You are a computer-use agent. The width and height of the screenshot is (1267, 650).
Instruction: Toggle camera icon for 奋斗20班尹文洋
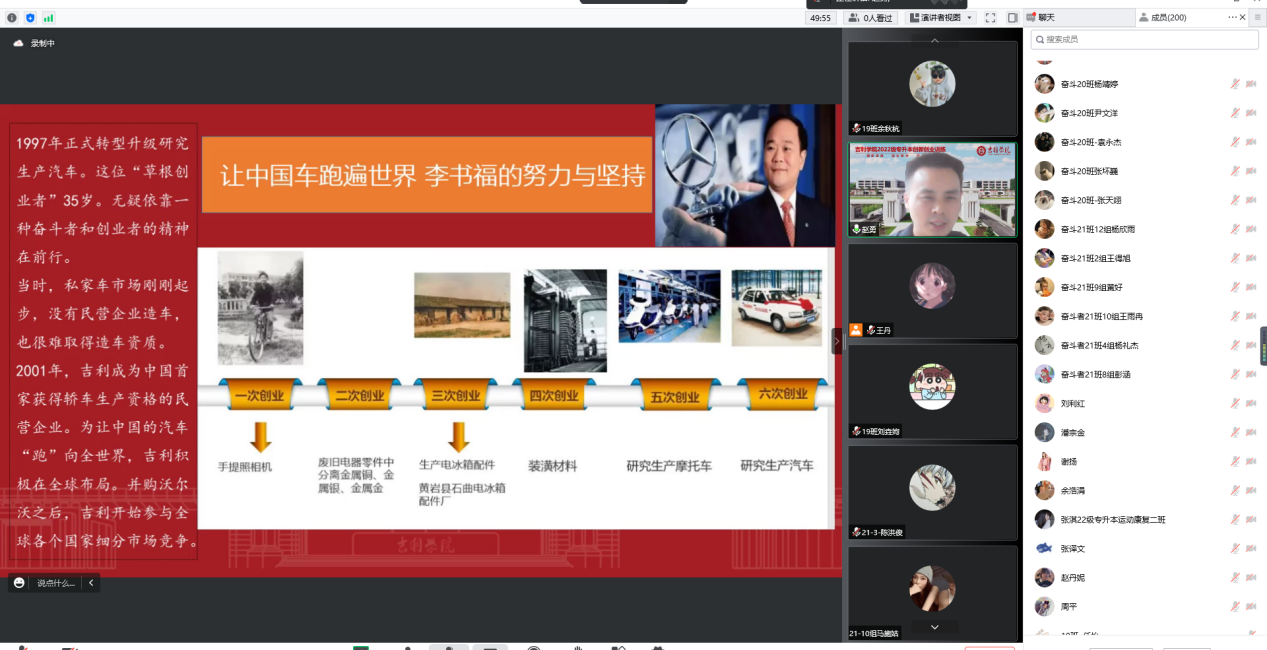[x=1251, y=113]
